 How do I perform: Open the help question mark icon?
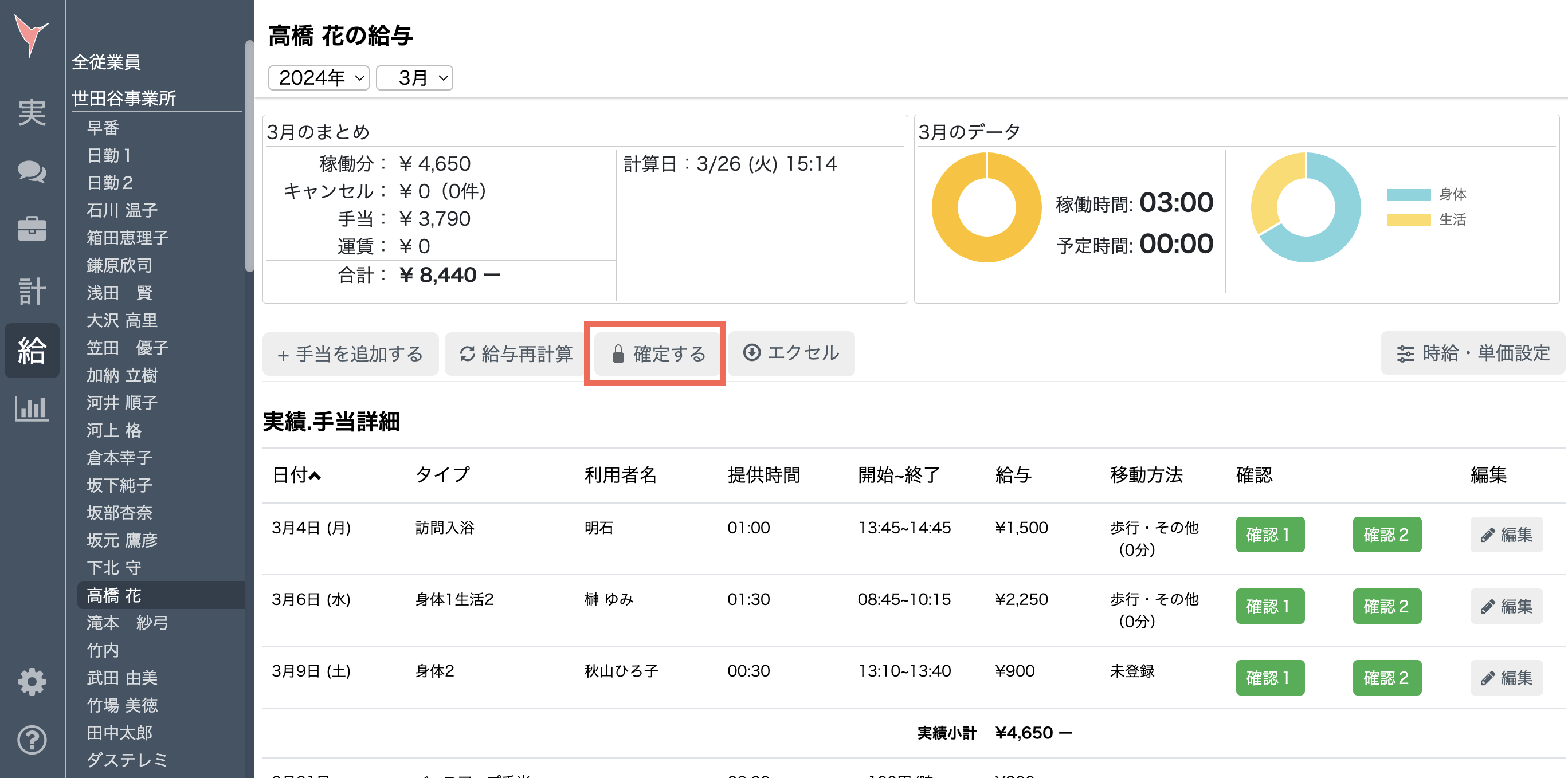click(x=32, y=740)
